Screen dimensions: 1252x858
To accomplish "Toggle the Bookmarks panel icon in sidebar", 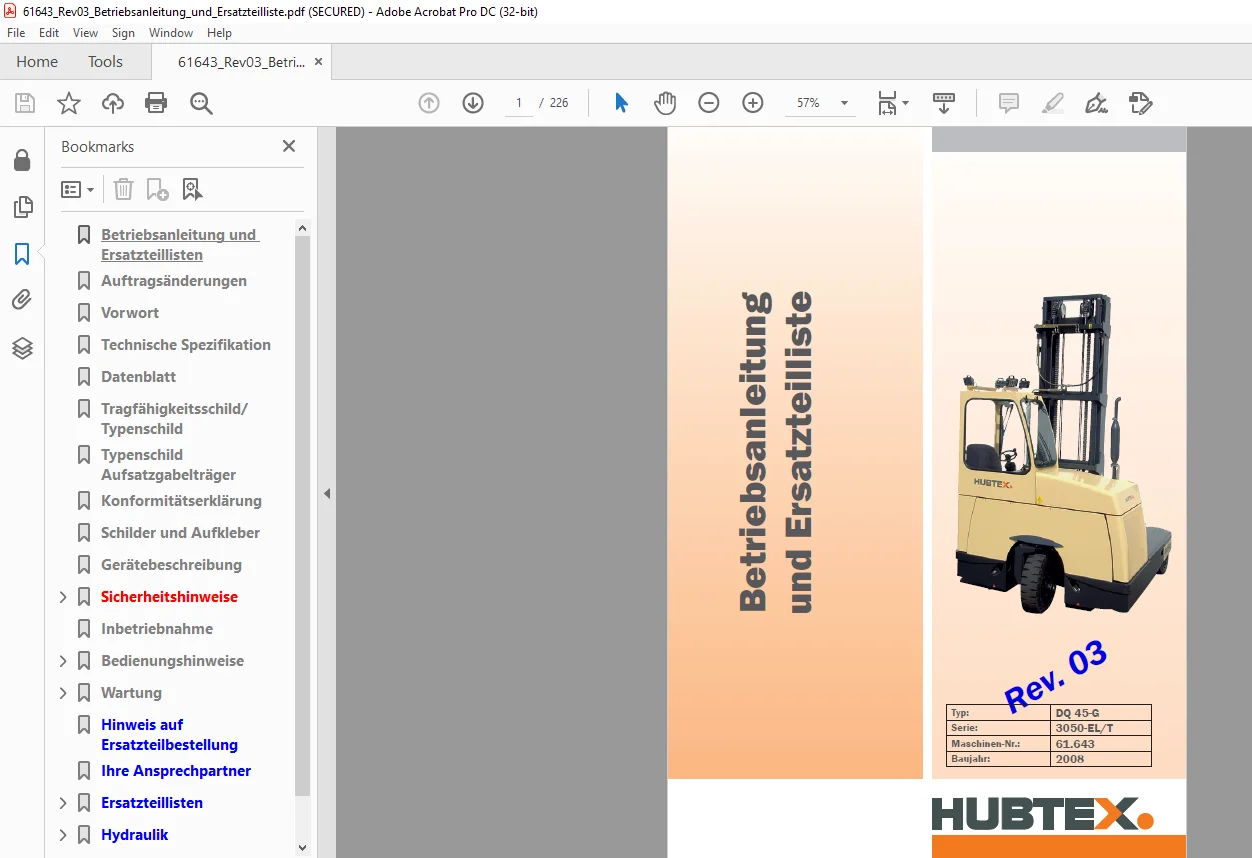I will point(22,254).
